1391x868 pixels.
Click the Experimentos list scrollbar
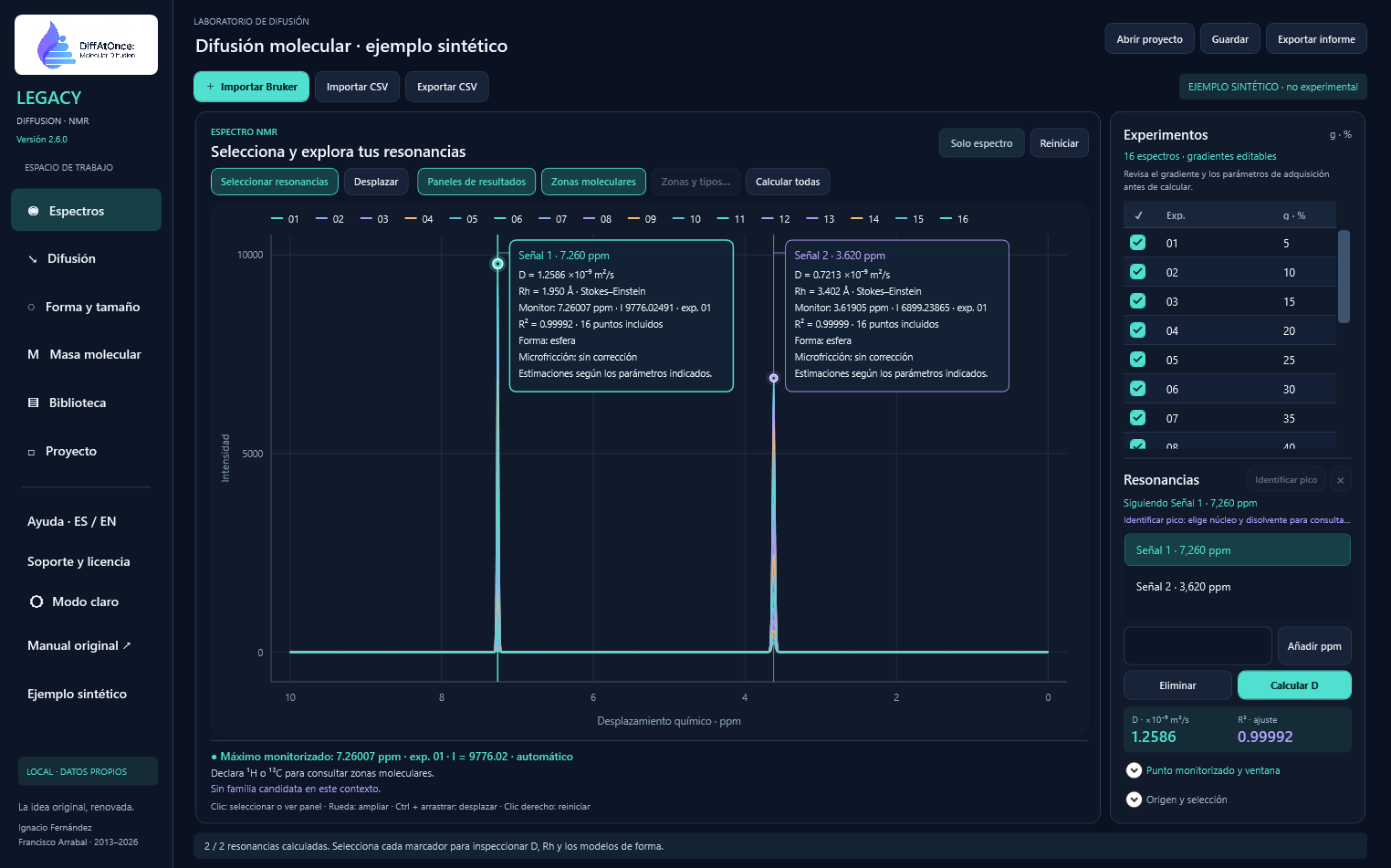(1344, 277)
